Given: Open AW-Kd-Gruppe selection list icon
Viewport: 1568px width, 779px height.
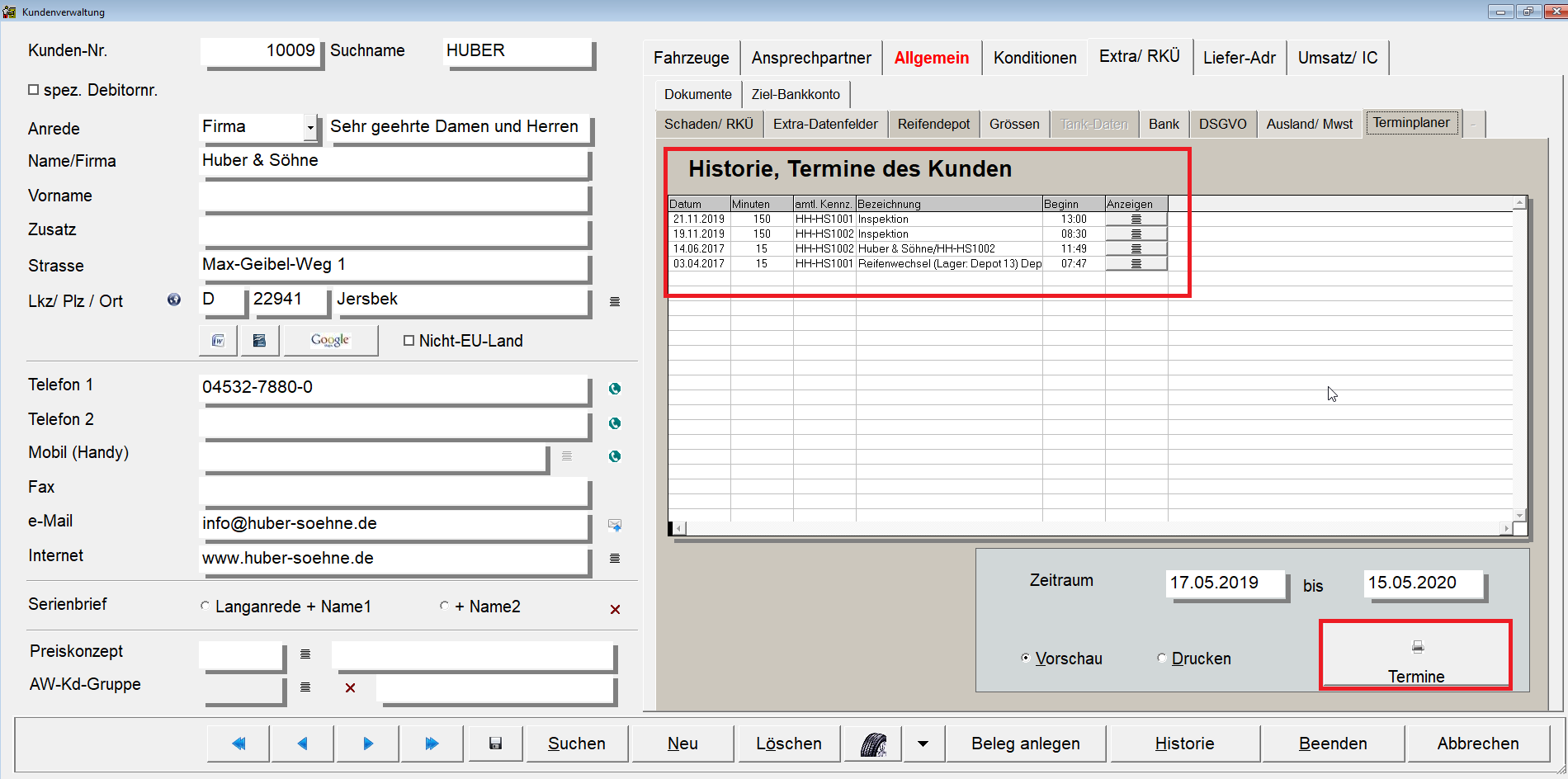Looking at the screenshot, I should click(305, 687).
